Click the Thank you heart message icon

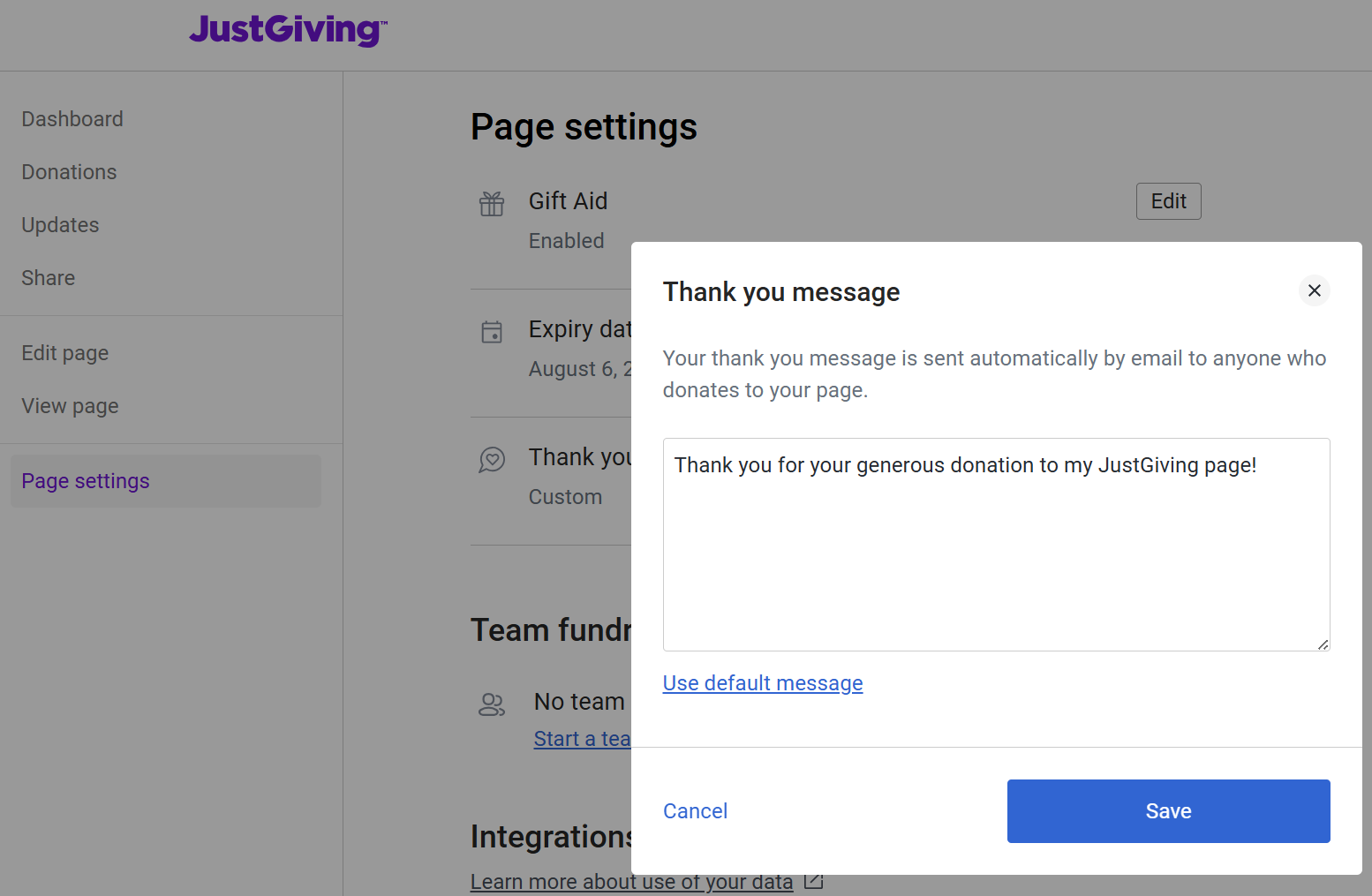[492, 460]
